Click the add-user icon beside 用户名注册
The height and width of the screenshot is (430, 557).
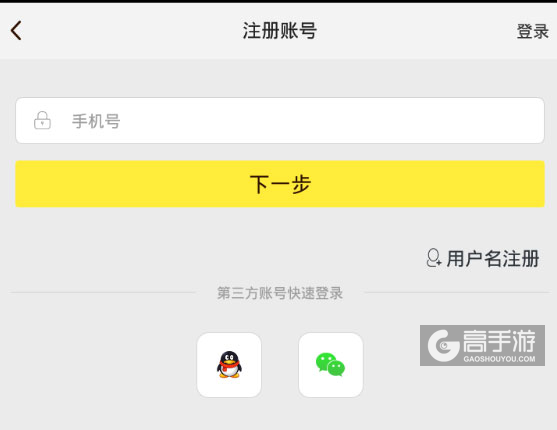click(x=434, y=258)
